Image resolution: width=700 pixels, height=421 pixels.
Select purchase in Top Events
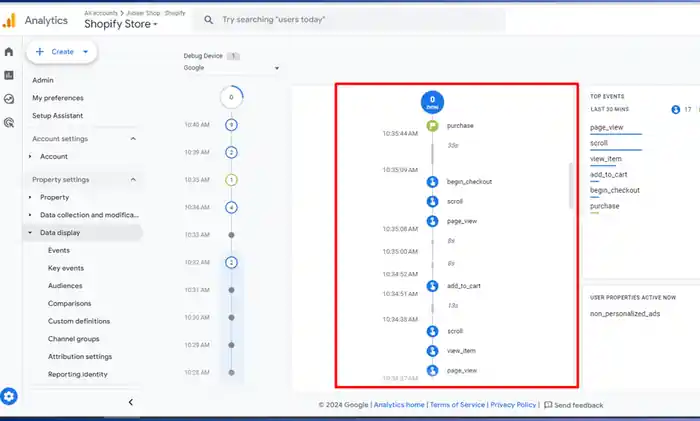click(x=604, y=206)
